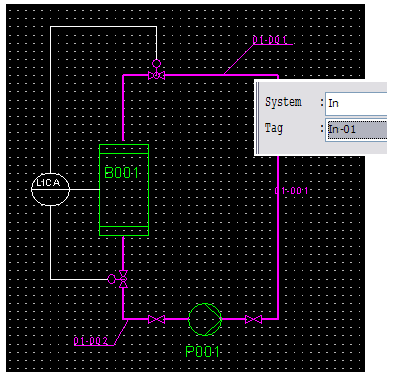Select the B001 tank vessel

coord(124,190)
